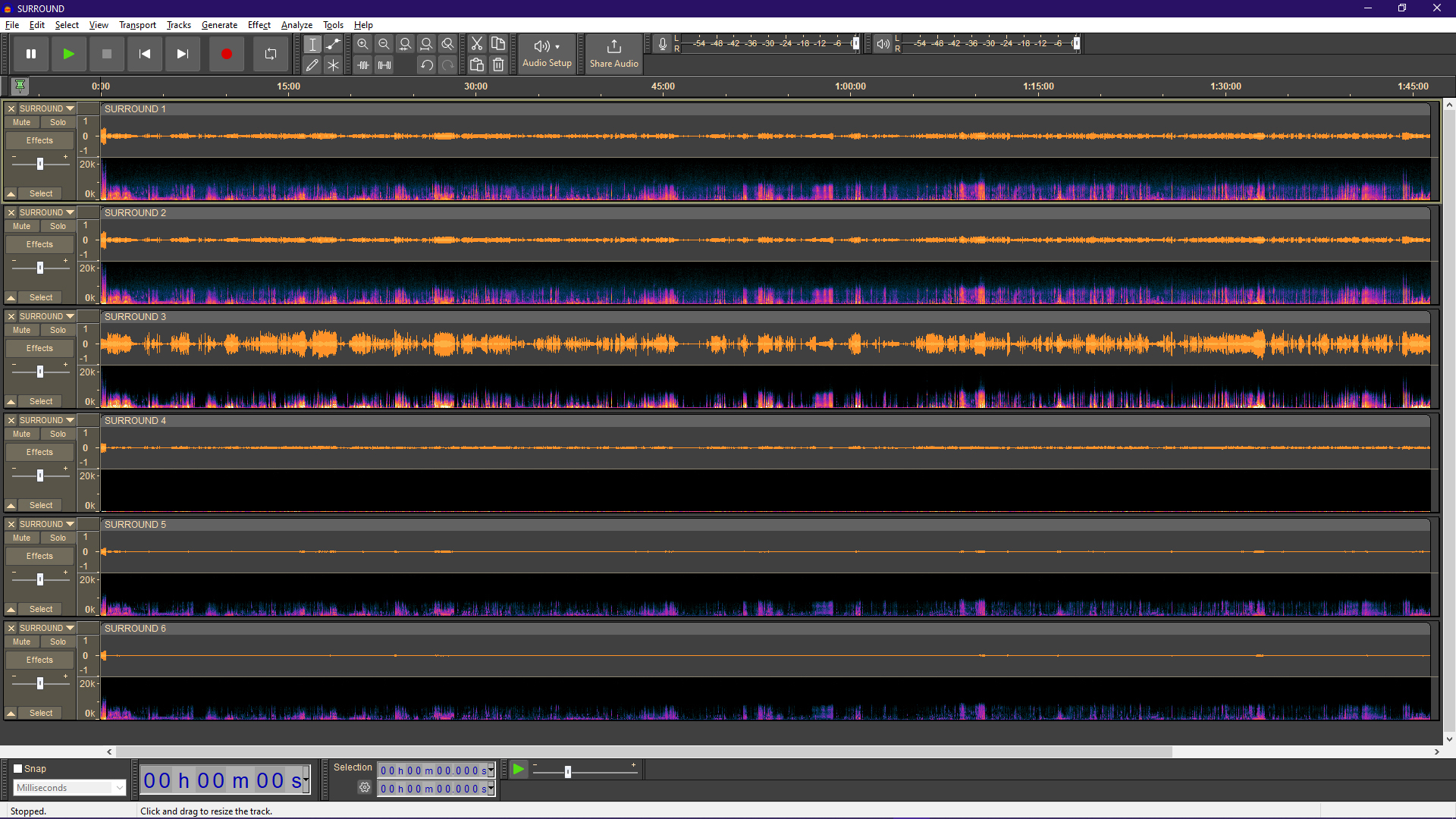Viewport: 1456px width, 819px height.
Task: Click the Delete trash icon in toolbar
Action: 498,65
